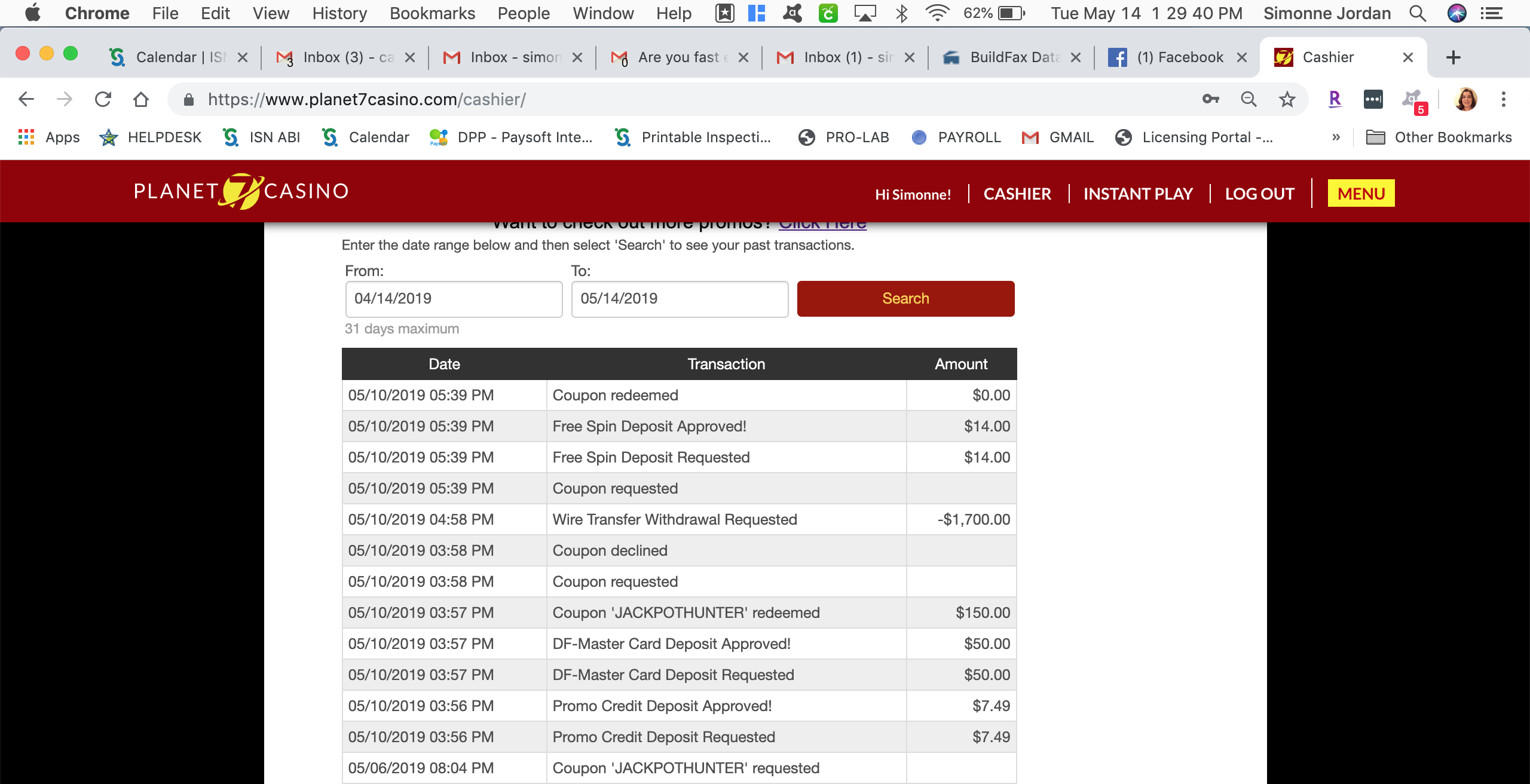The height and width of the screenshot is (784, 1530).
Task: Click the red Search button
Action: point(905,299)
